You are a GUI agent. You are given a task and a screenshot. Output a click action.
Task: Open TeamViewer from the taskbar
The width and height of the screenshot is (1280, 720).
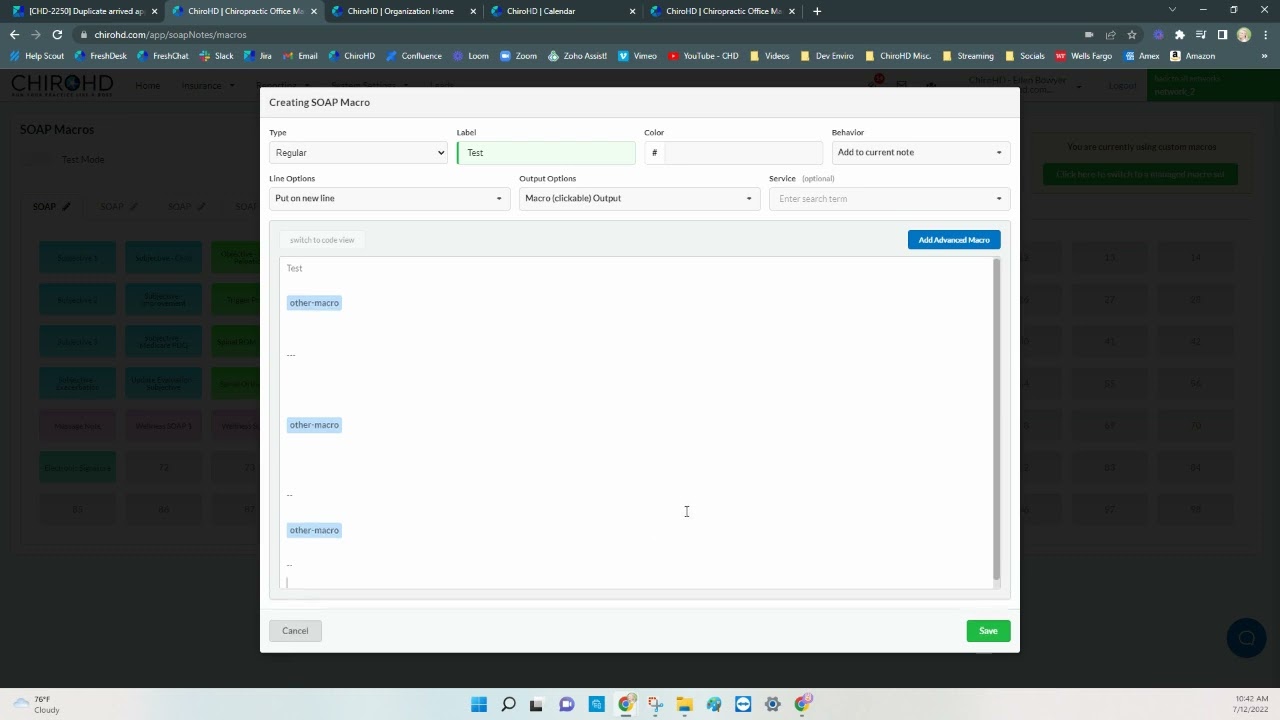[x=743, y=704]
